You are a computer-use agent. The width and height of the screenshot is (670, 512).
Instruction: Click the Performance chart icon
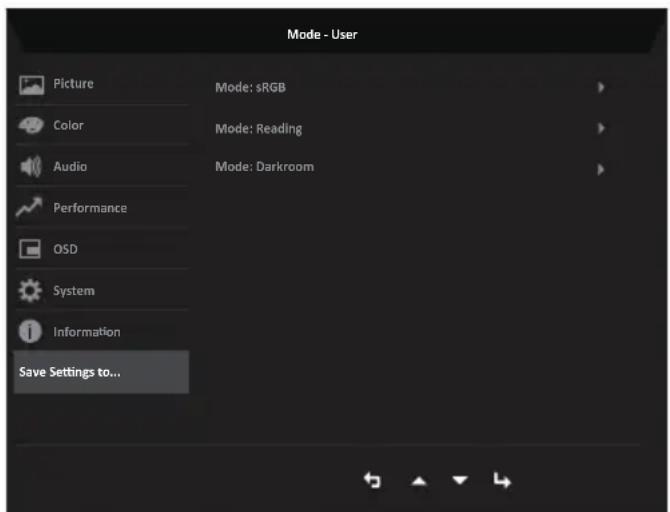click(29, 207)
